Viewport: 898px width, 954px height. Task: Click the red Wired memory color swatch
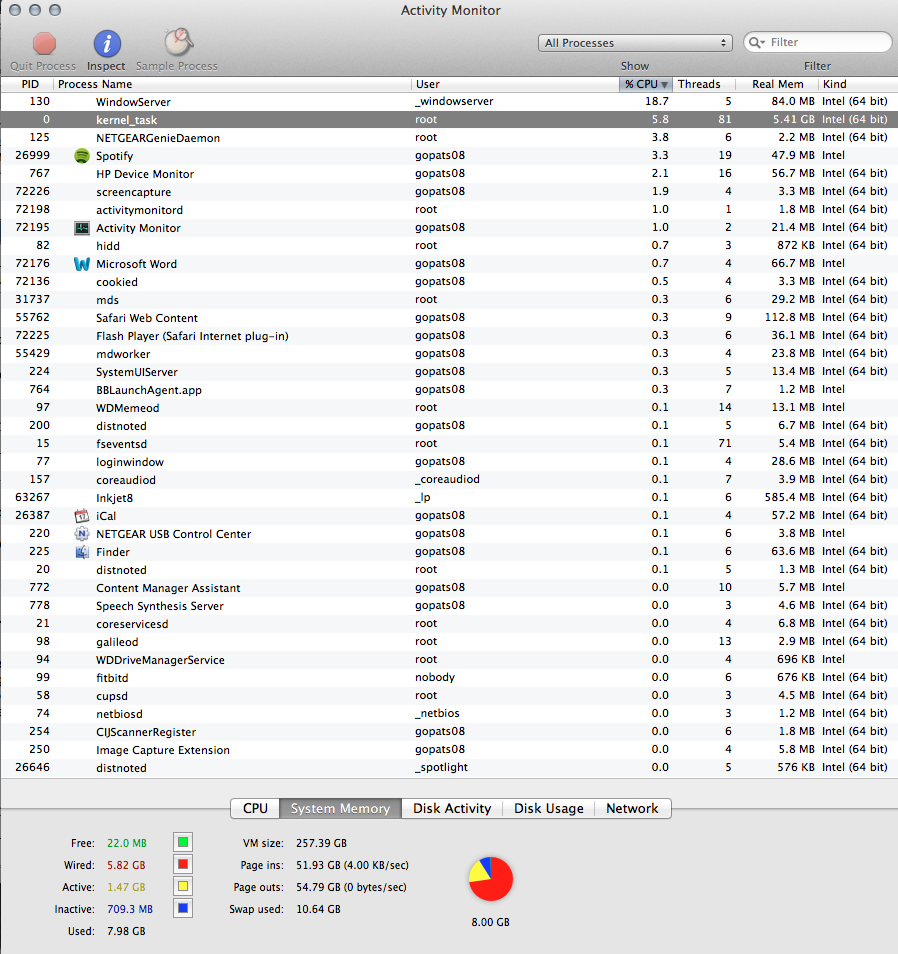pos(183,865)
